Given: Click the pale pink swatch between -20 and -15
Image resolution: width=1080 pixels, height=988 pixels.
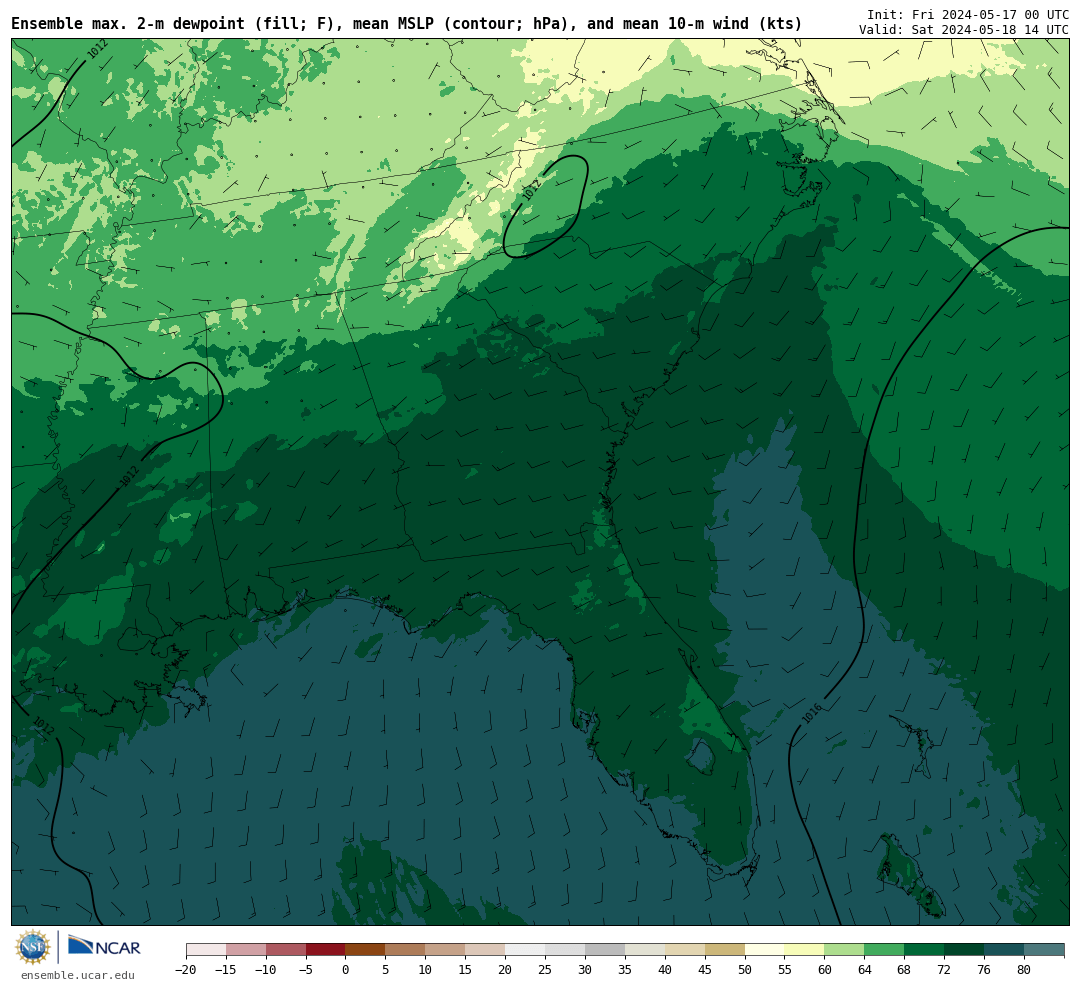Looking at the screenshot, I should (x=206, y=950).
